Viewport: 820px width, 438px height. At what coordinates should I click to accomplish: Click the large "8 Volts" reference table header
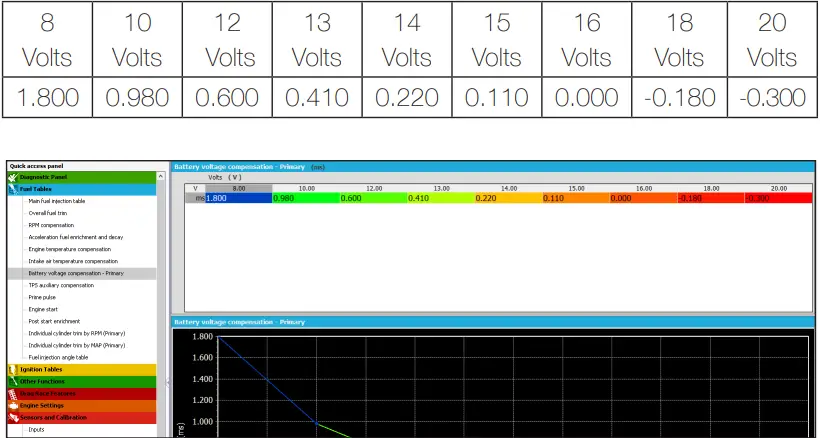(47, 40)
